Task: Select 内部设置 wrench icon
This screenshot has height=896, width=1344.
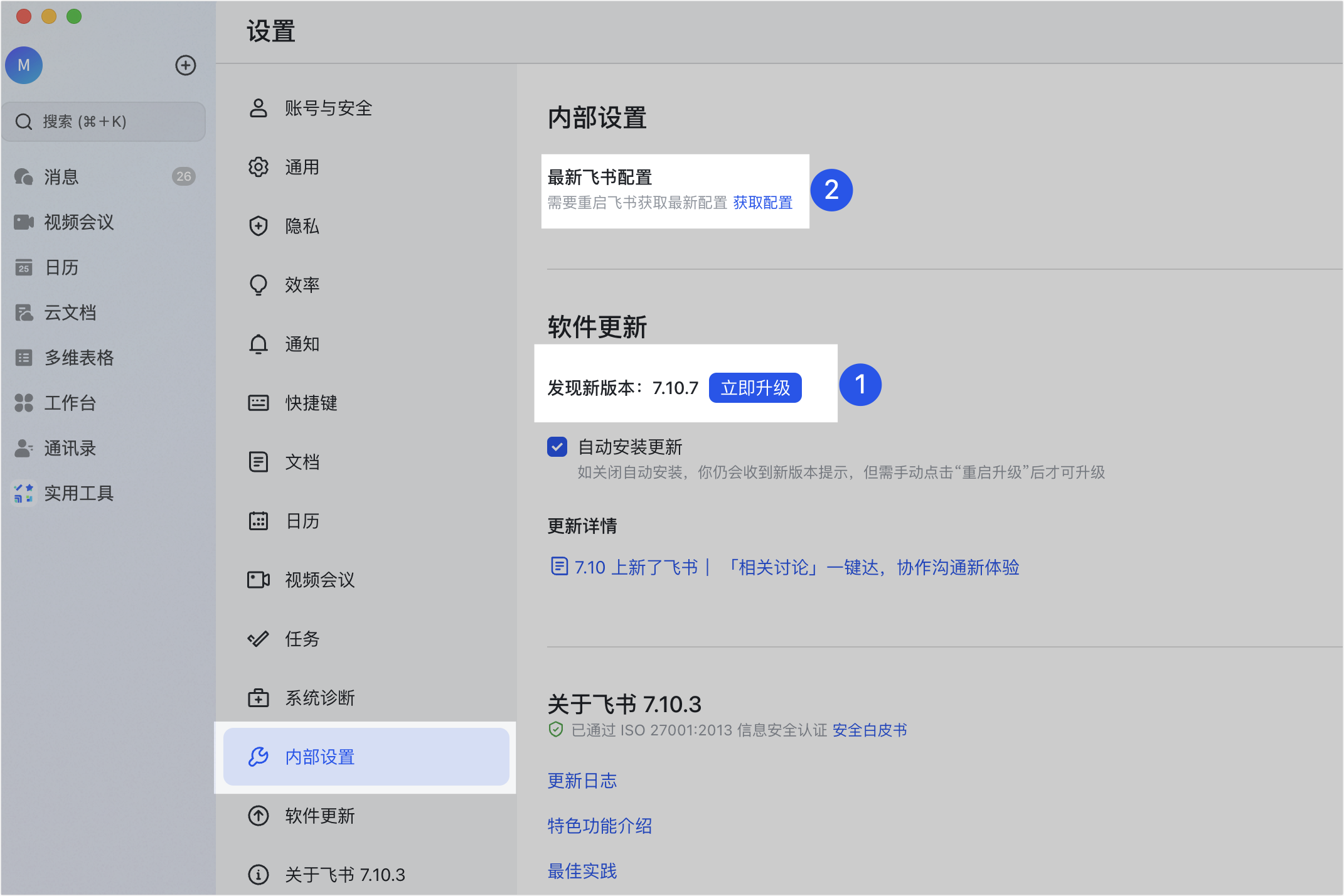Action: [x=259, y=757]
